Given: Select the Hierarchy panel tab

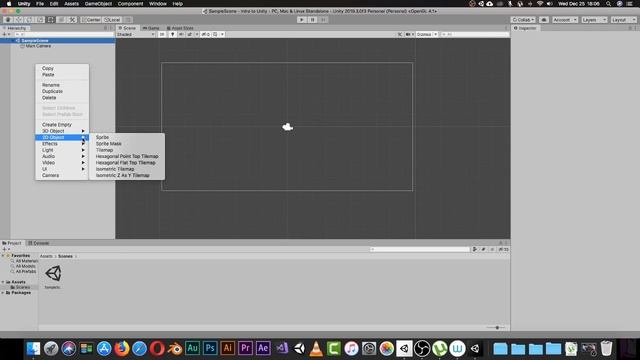Looking at the screenshot, I should tap(14, 28).
